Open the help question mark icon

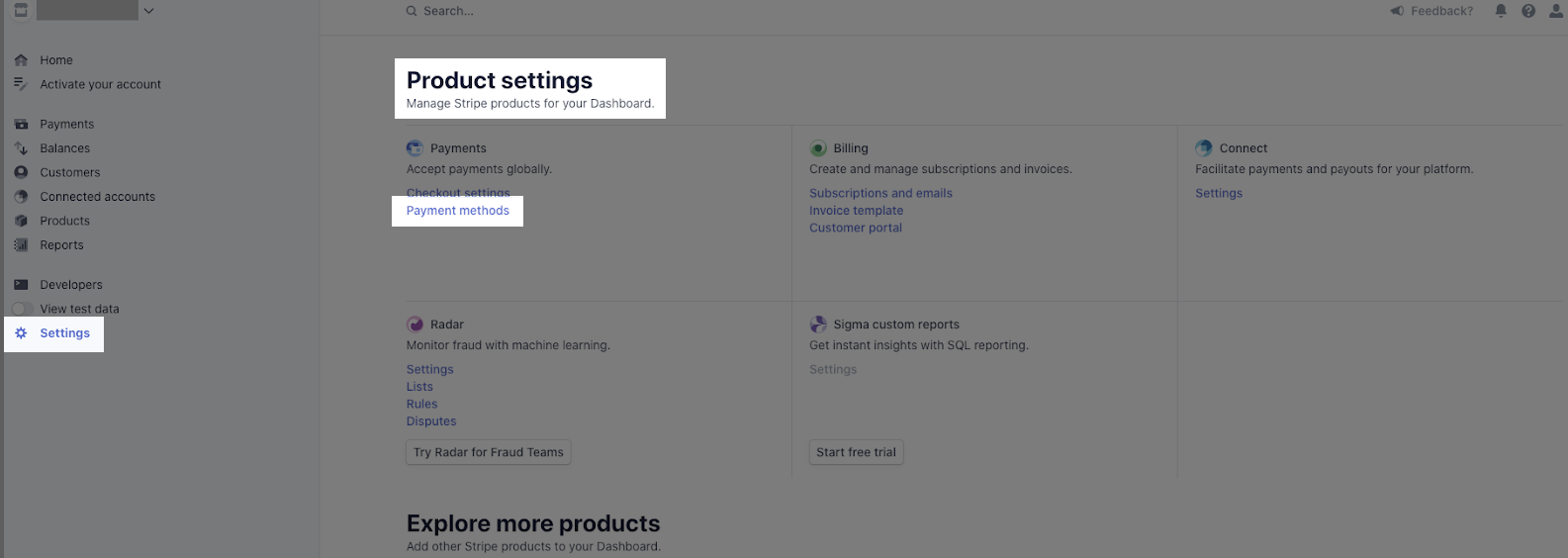(x=1528, y=11)
